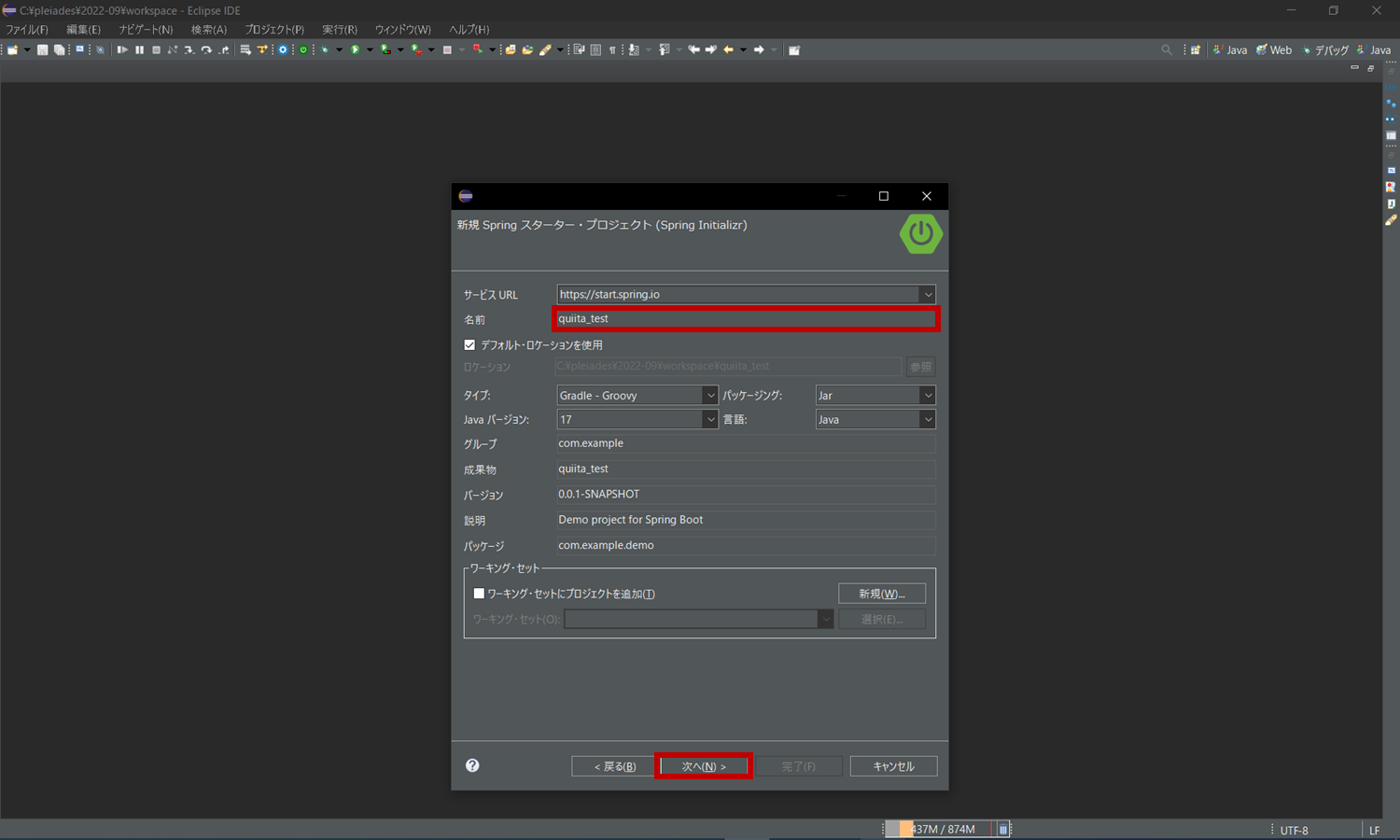This screenshot has height=840, width=1400.
Task: Click the 次へ(N) > button
Action: click(704, 766)
